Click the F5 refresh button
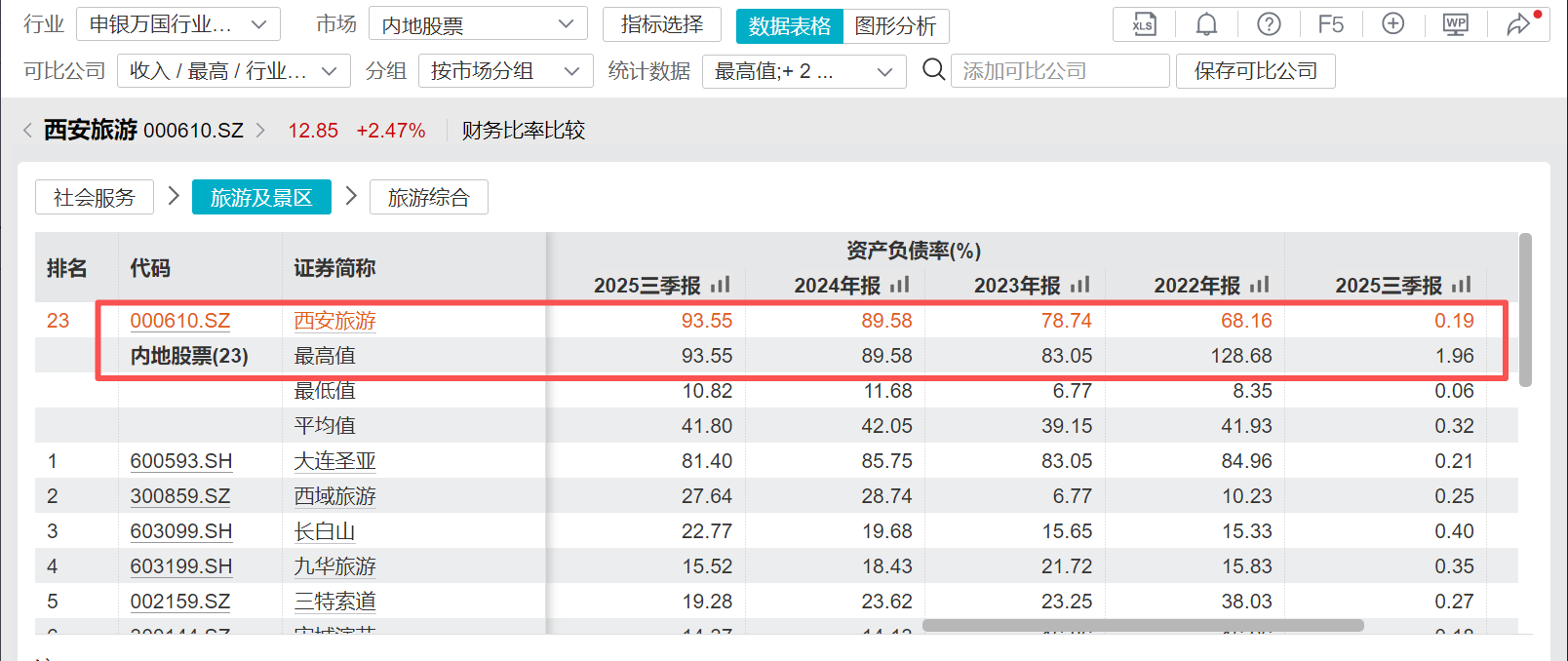Image resolution: width=1568 pixels, height=661 pixels. (1331, 24)
